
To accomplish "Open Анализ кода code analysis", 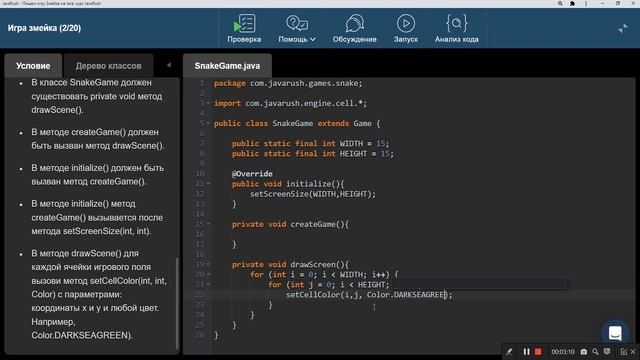I will pos(456,28).
